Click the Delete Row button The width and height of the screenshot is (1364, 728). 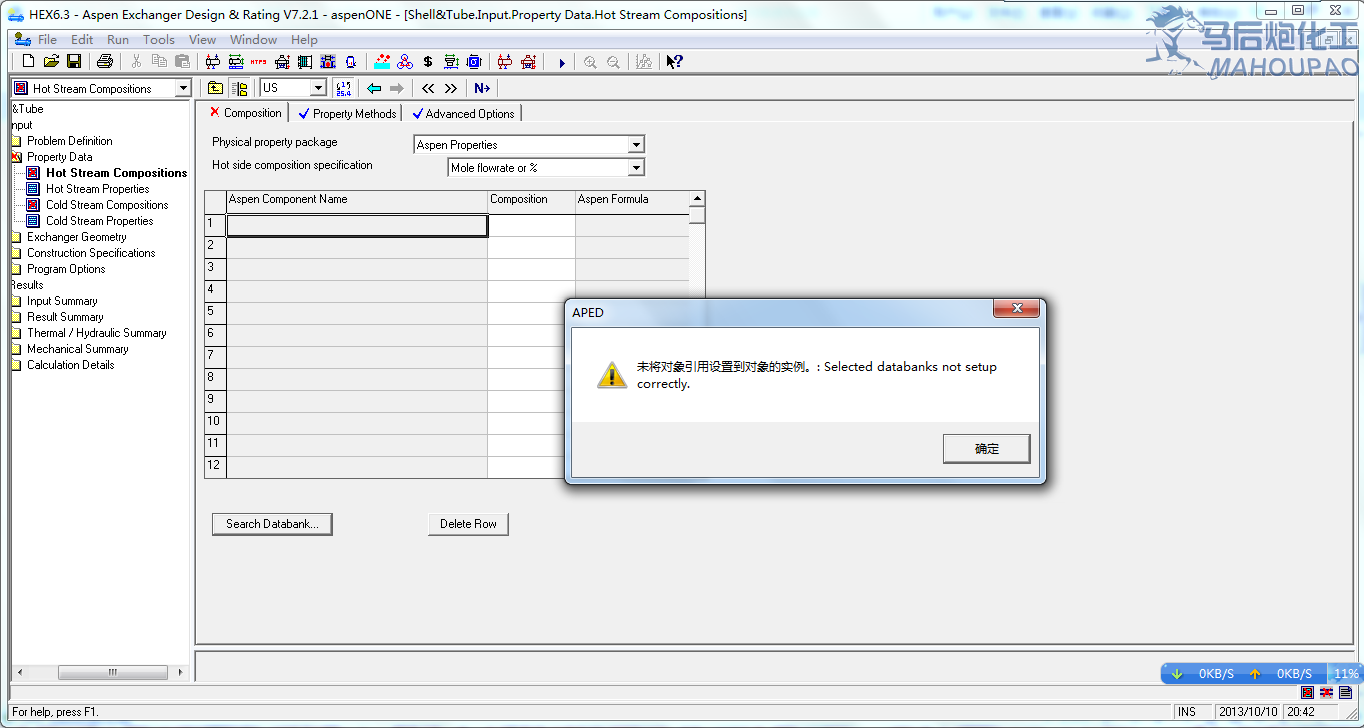[468, 524]
